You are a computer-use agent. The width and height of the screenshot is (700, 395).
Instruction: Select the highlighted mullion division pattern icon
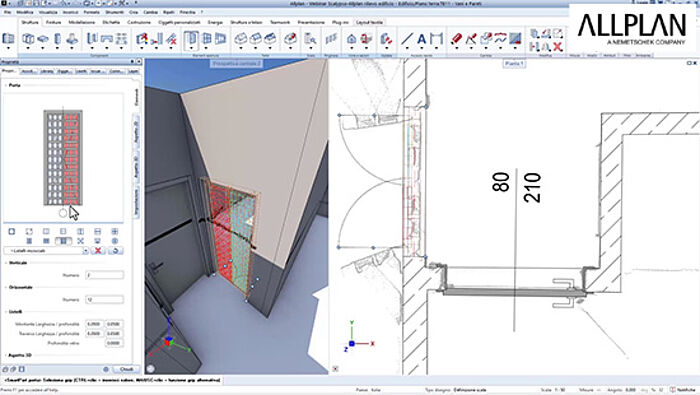click(63, 241)
